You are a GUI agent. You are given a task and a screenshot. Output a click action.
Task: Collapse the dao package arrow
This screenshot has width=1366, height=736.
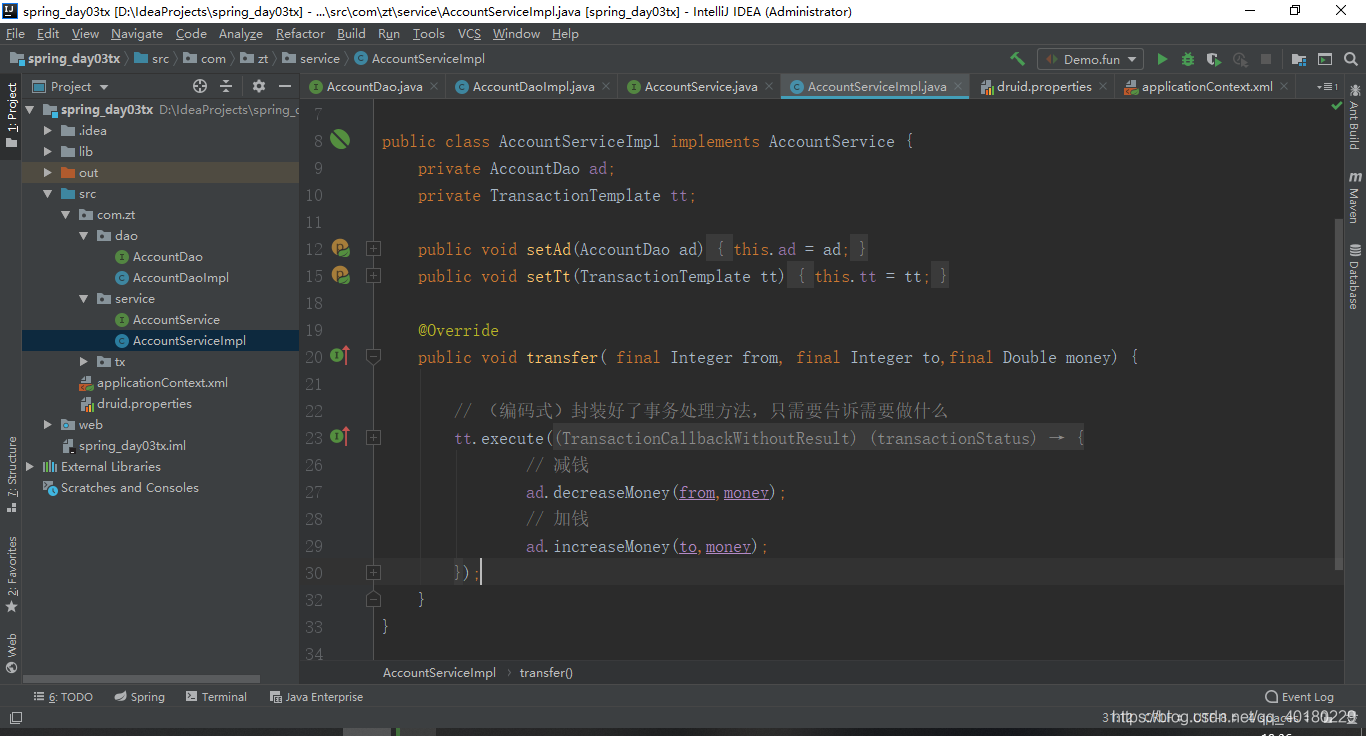(x=84, y=236)
